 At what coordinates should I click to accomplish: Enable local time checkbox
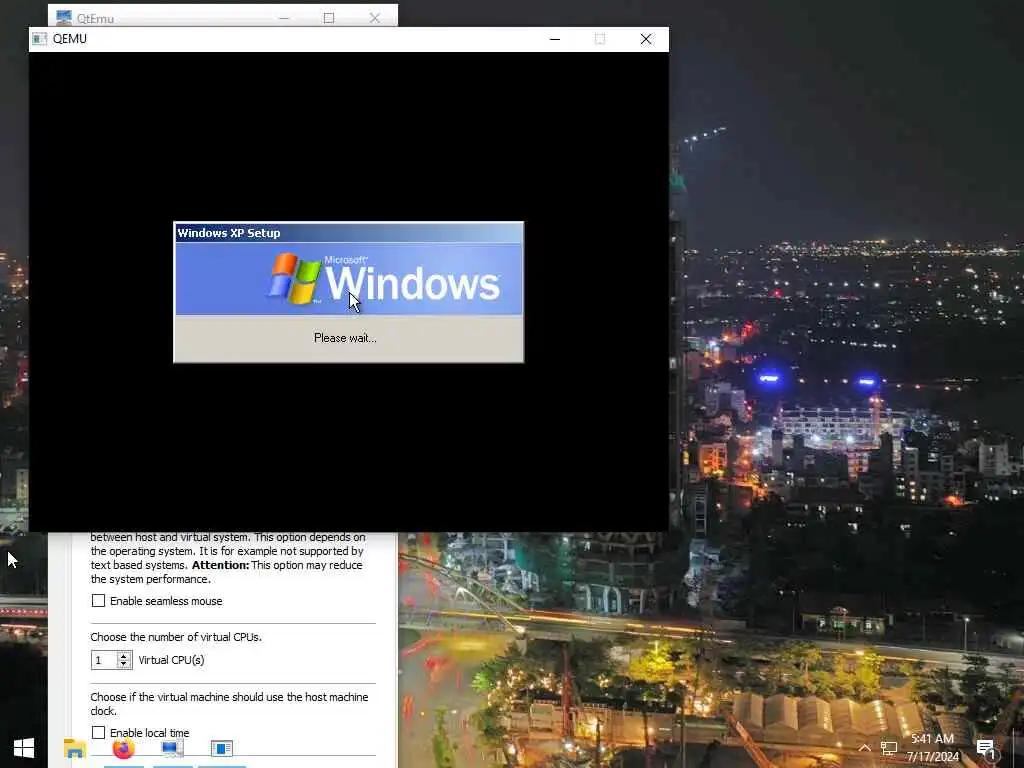[x=99, y=733]
